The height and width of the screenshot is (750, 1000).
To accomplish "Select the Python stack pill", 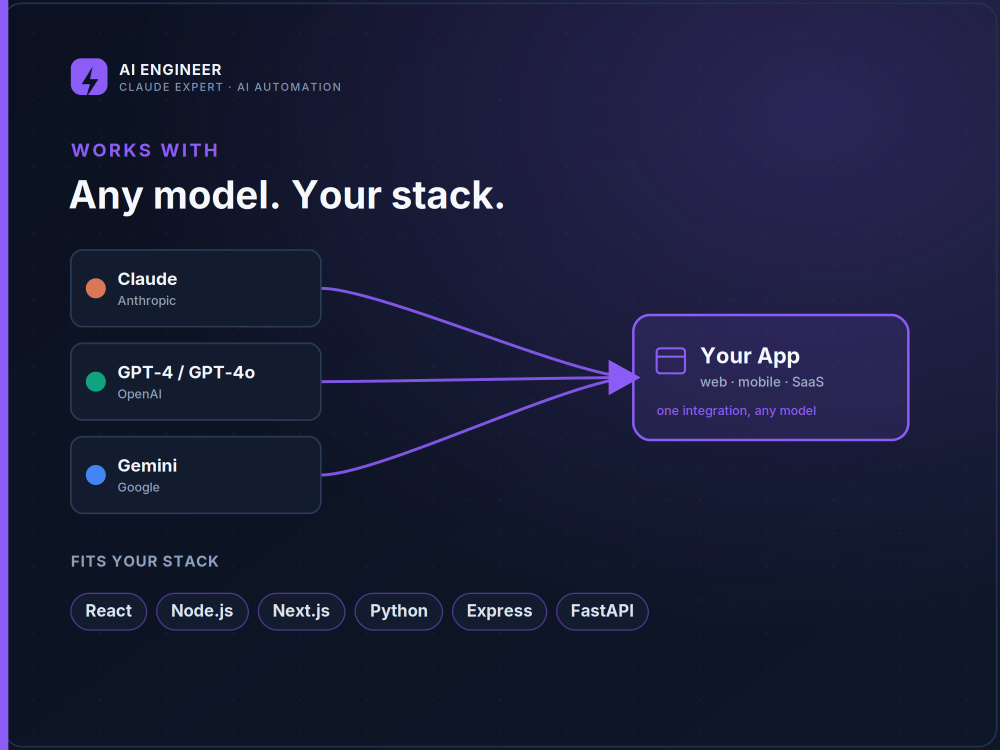I will point(399,611).
